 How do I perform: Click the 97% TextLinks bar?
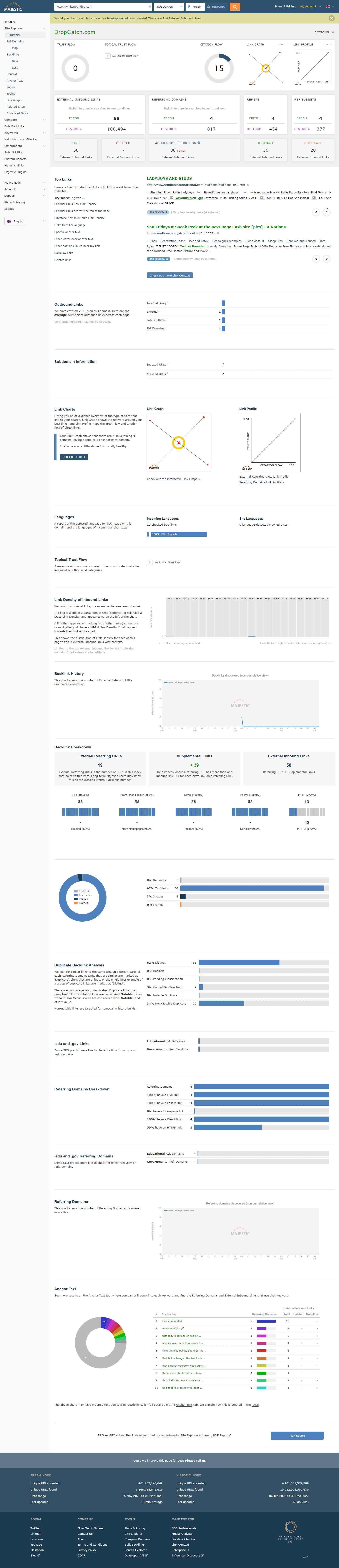tap(252, 888)
